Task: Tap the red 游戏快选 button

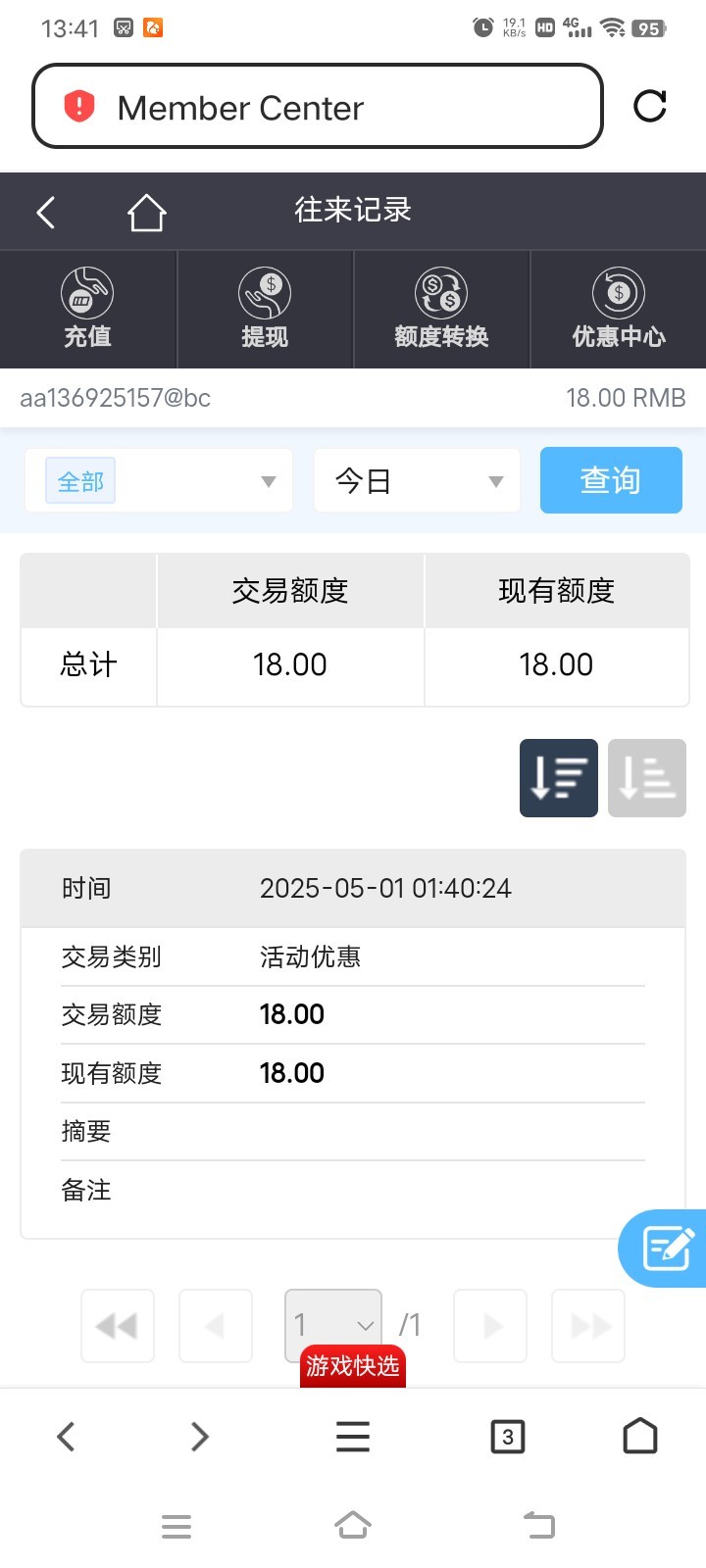Action: coord(353,1366)
